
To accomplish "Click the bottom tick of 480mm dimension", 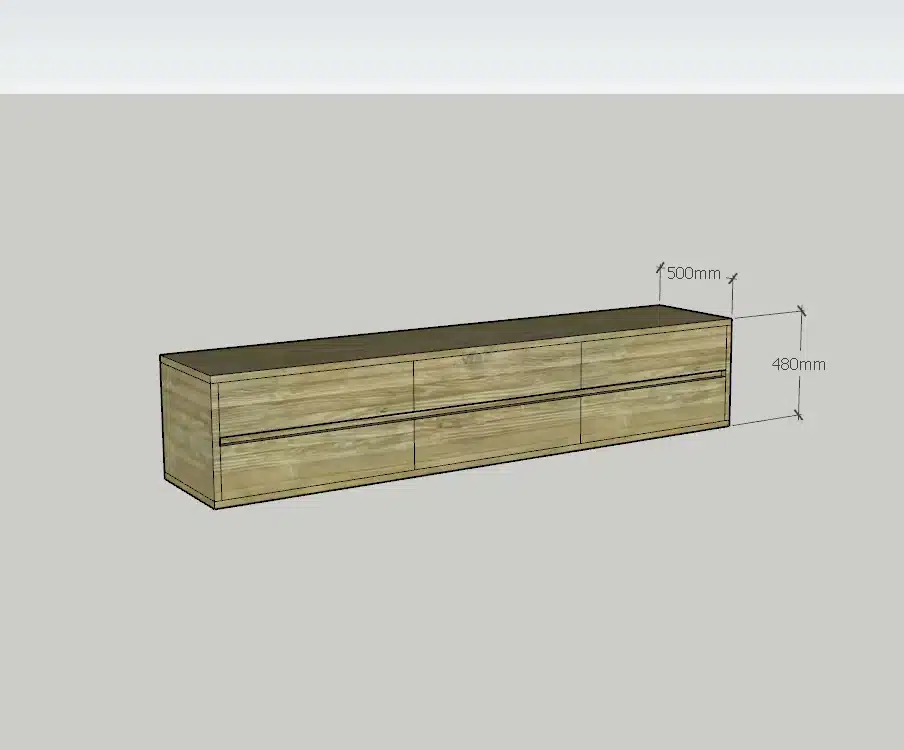I will coord(799,414).
